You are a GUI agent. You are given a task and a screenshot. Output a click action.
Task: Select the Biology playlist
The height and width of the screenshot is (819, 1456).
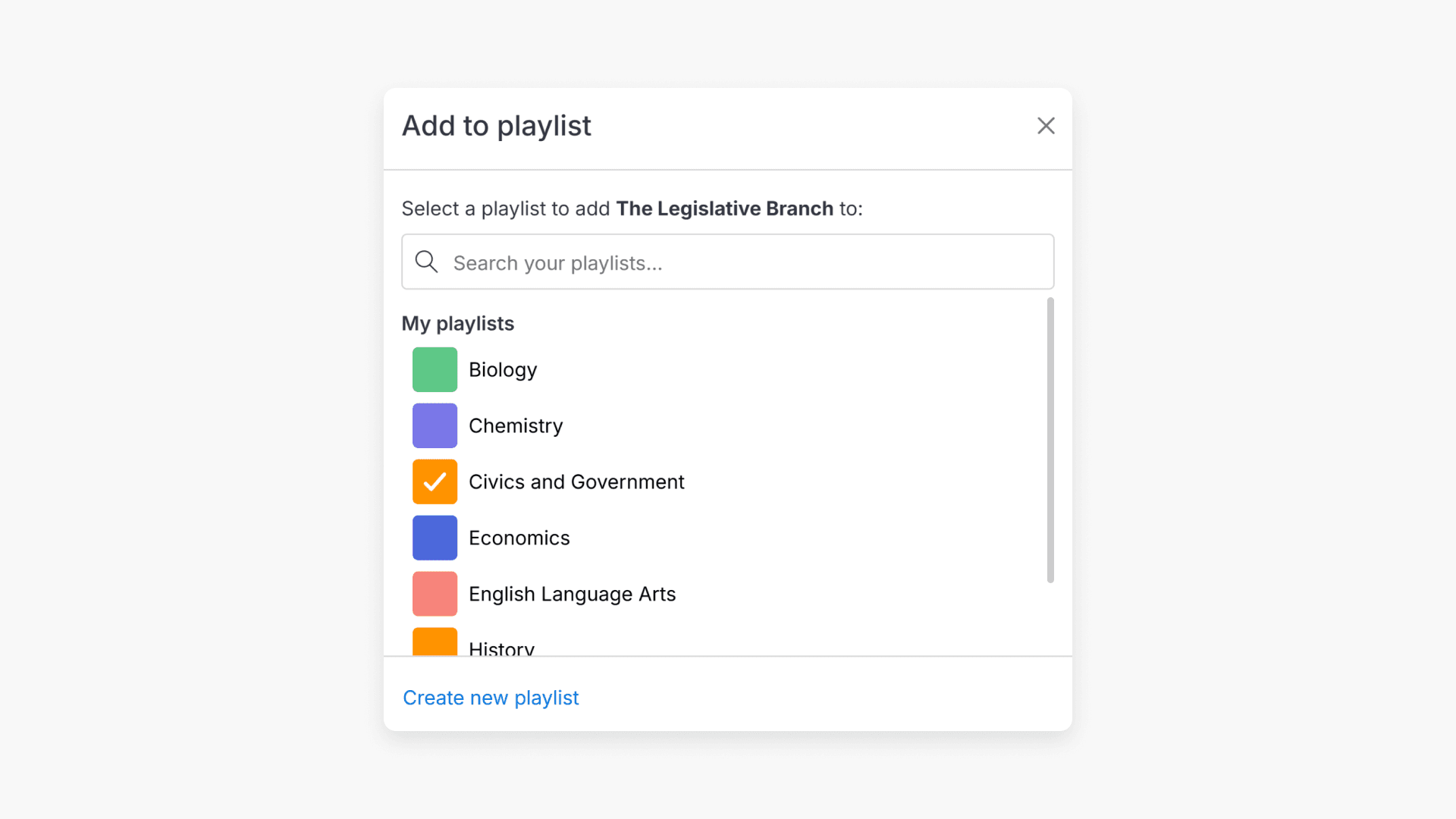pyautogui.click(x=502, y=369)
